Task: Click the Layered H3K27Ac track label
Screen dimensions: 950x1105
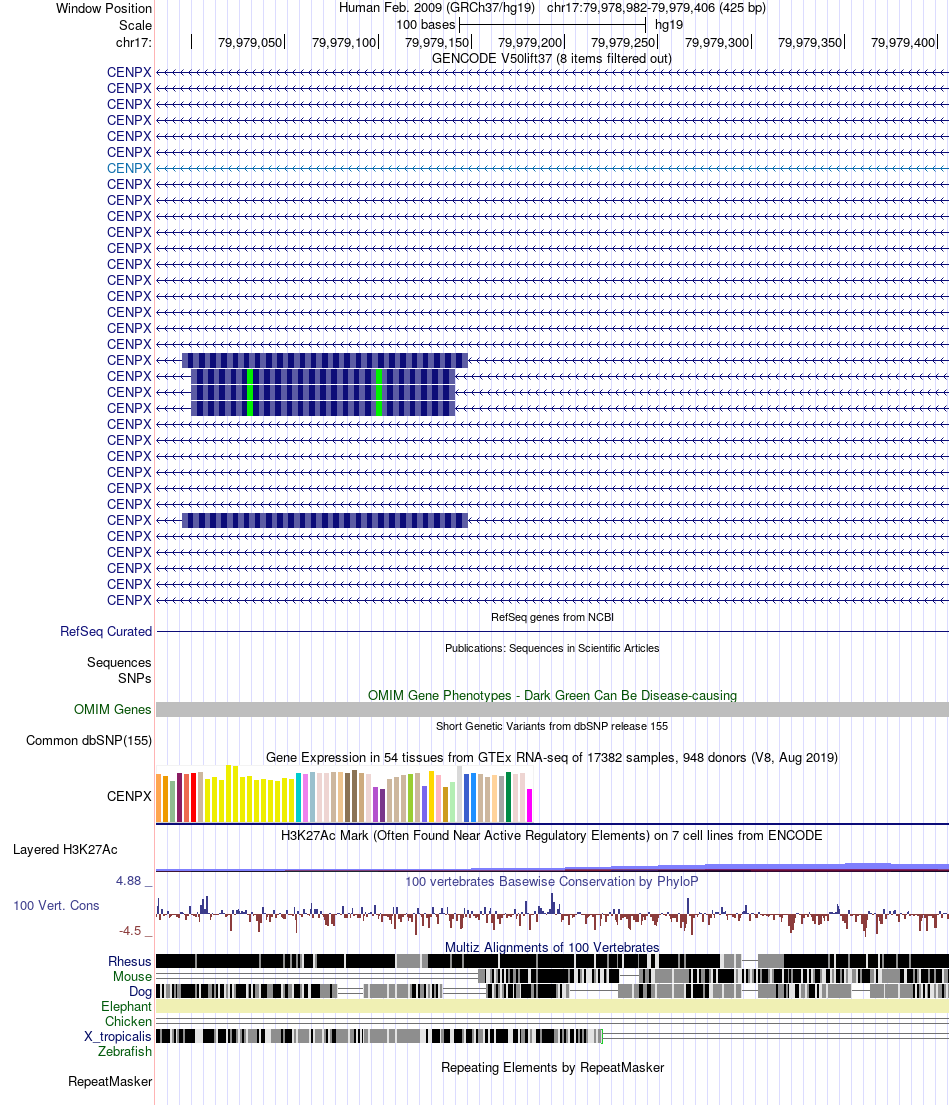Action: click(65, 850)
